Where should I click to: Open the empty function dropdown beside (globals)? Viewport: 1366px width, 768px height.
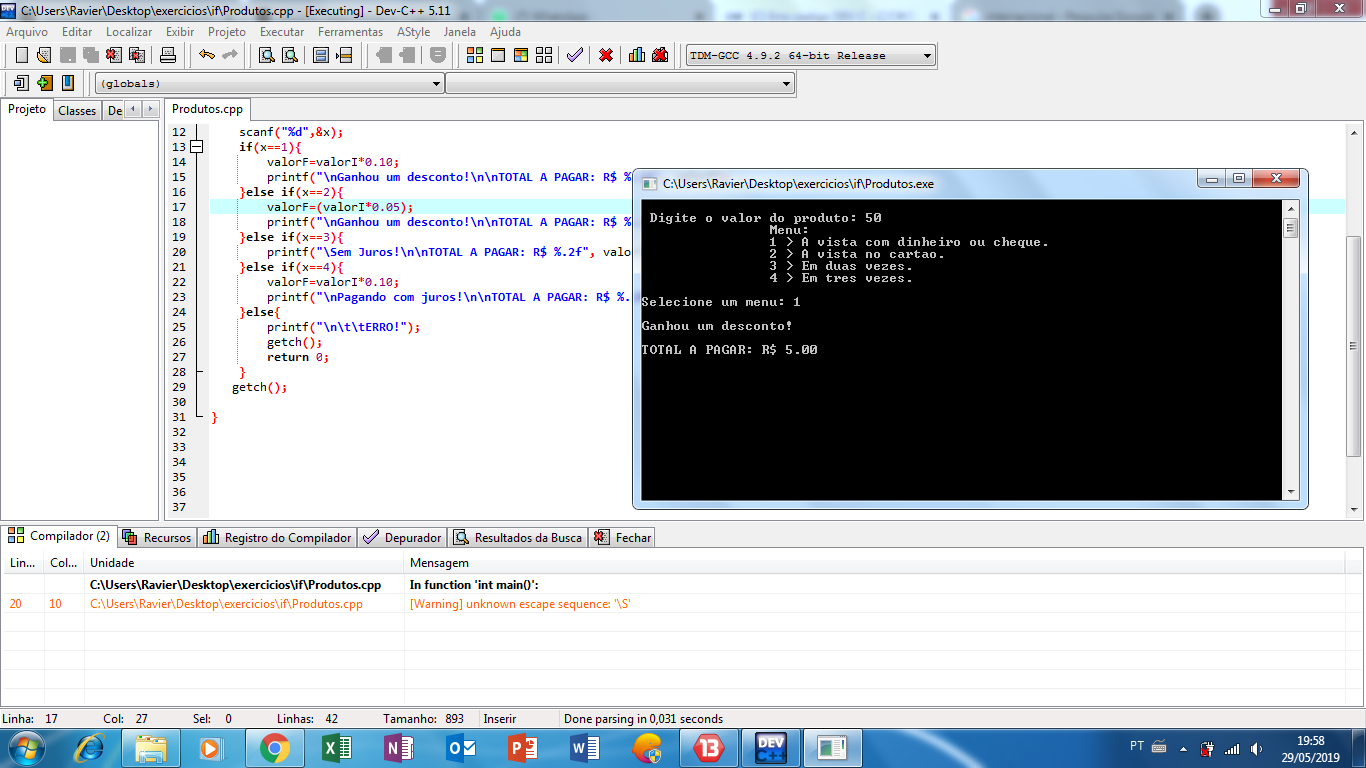[787, 84]
